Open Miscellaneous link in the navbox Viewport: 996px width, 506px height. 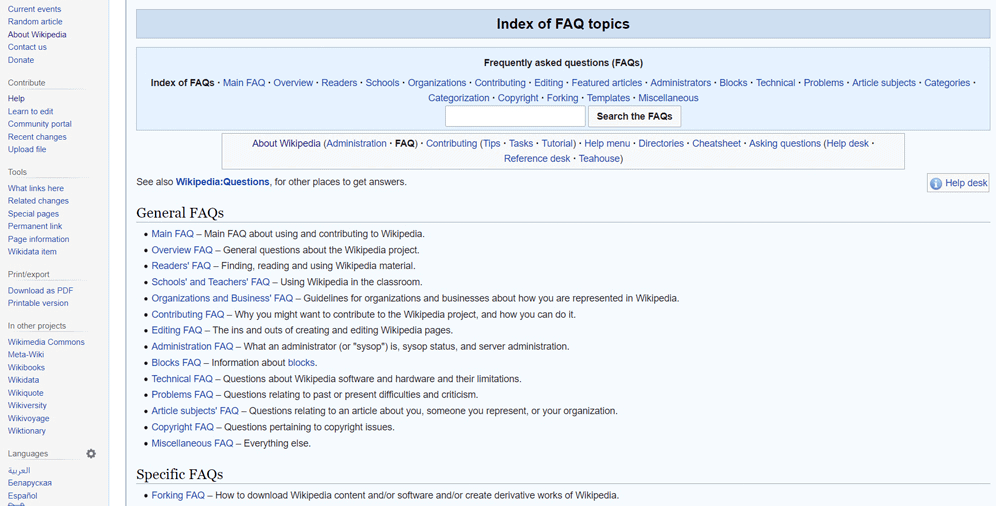[x=668, y=98]
